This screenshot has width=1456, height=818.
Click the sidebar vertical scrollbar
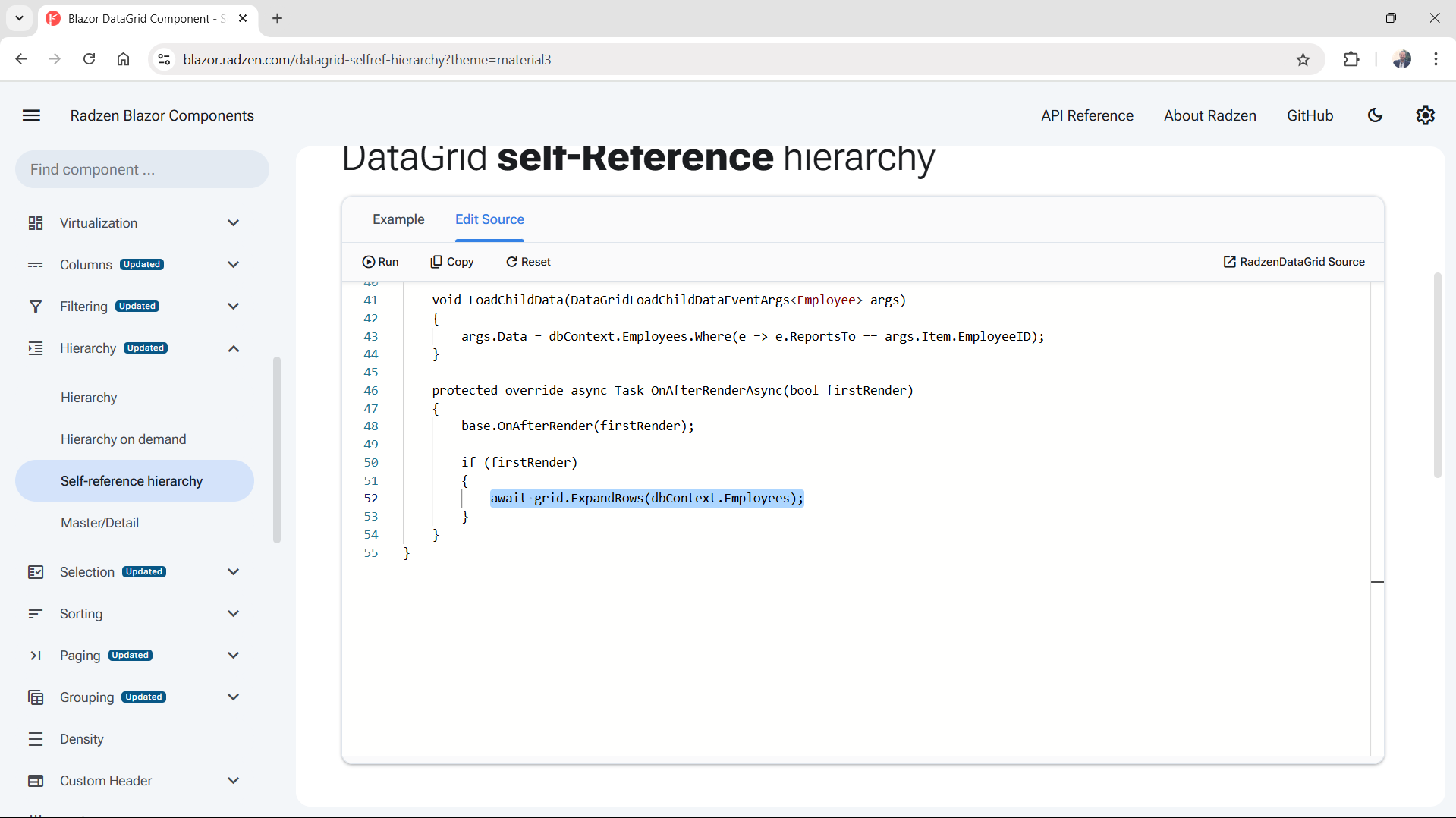(277, 449)
